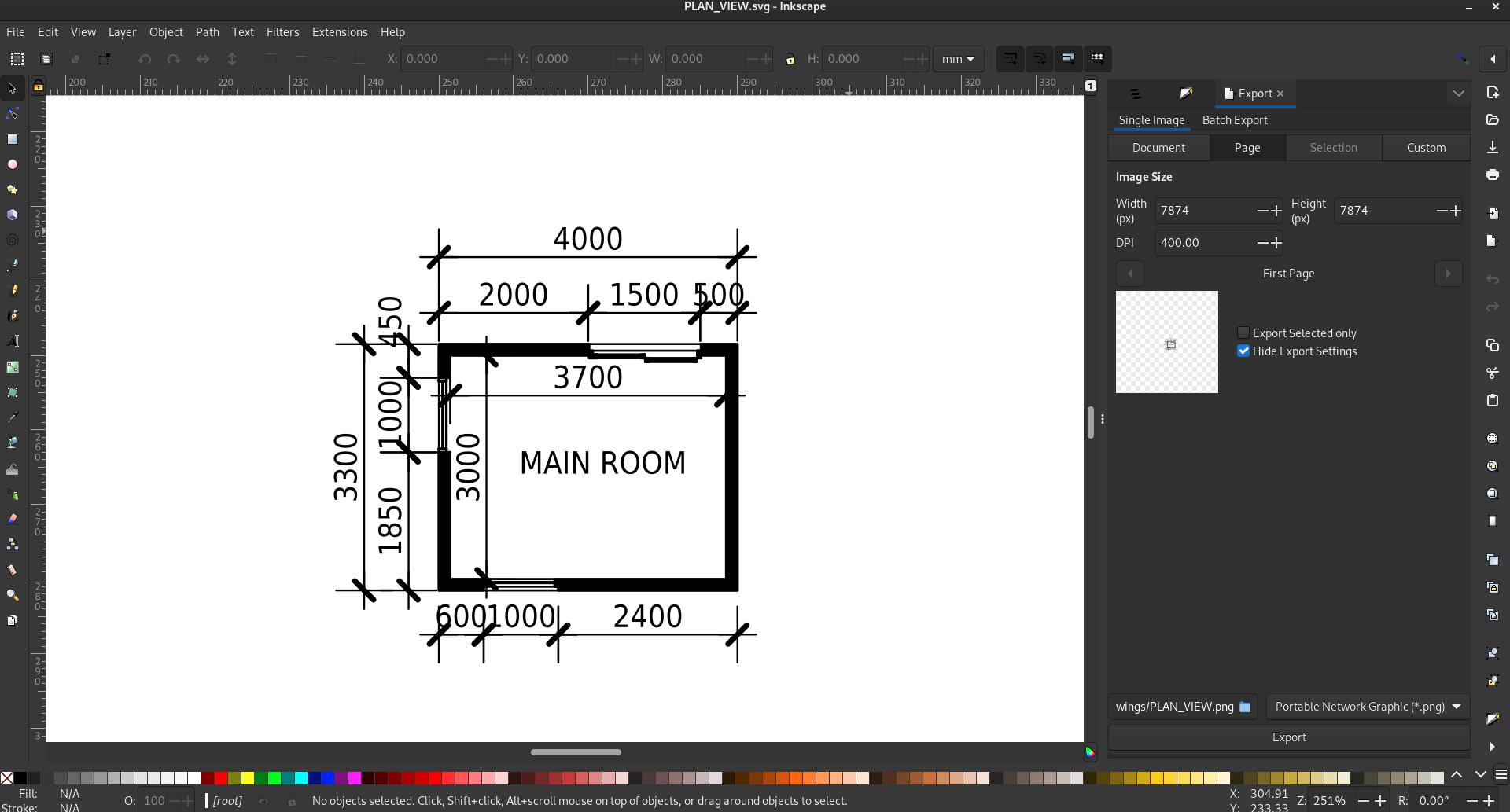Viewport: 1510px width, 812px height.
Task: Switch to Batch Export tab
Action: click(x=1235, y=120)
